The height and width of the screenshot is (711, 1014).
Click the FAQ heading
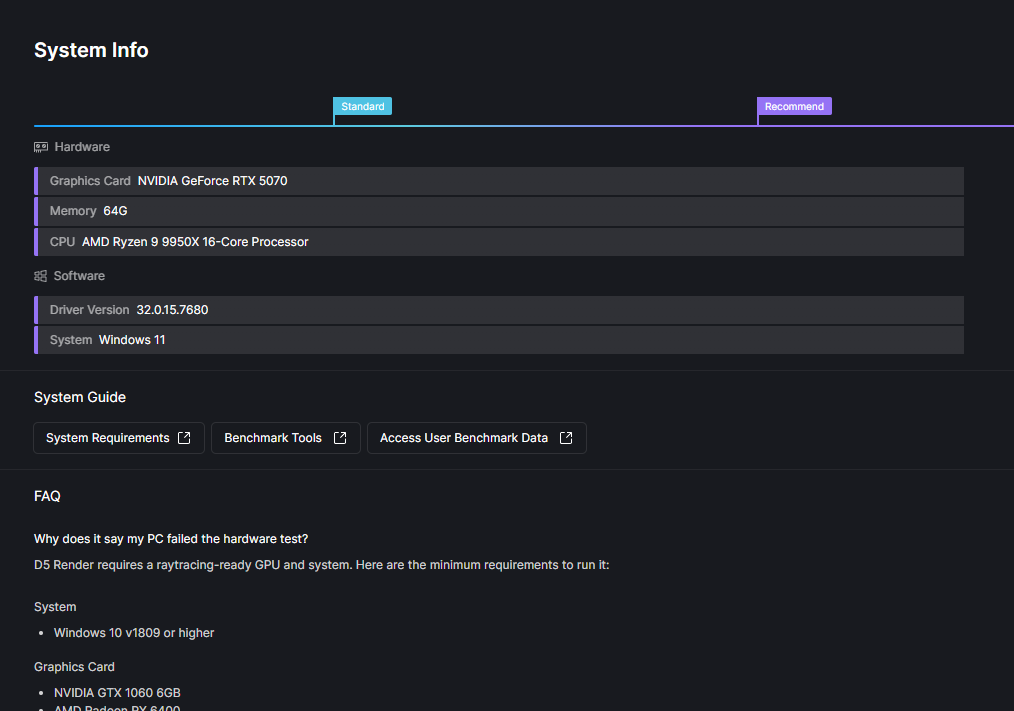pos(47,496)
